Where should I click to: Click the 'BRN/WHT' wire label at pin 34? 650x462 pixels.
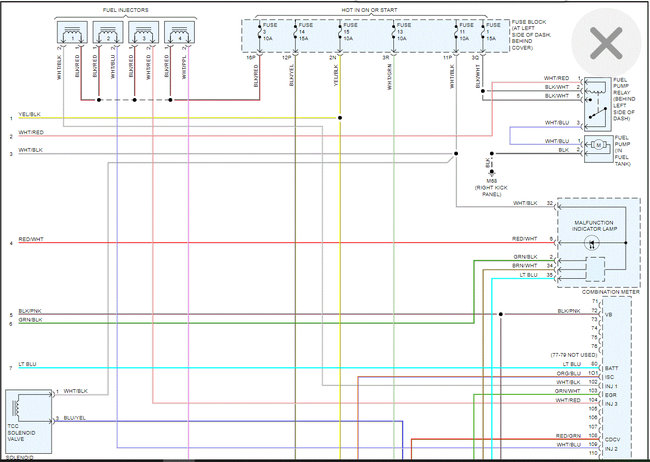click(524, 265)
